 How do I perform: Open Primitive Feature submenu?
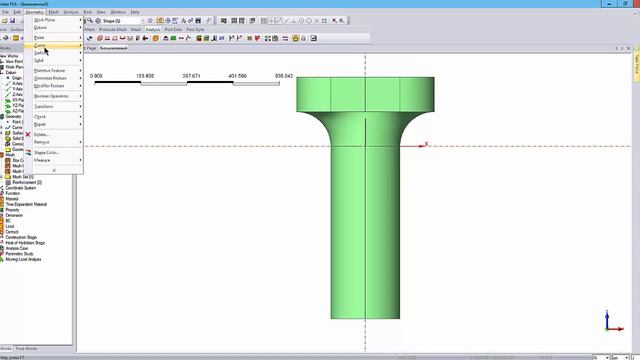coord(54,71)
